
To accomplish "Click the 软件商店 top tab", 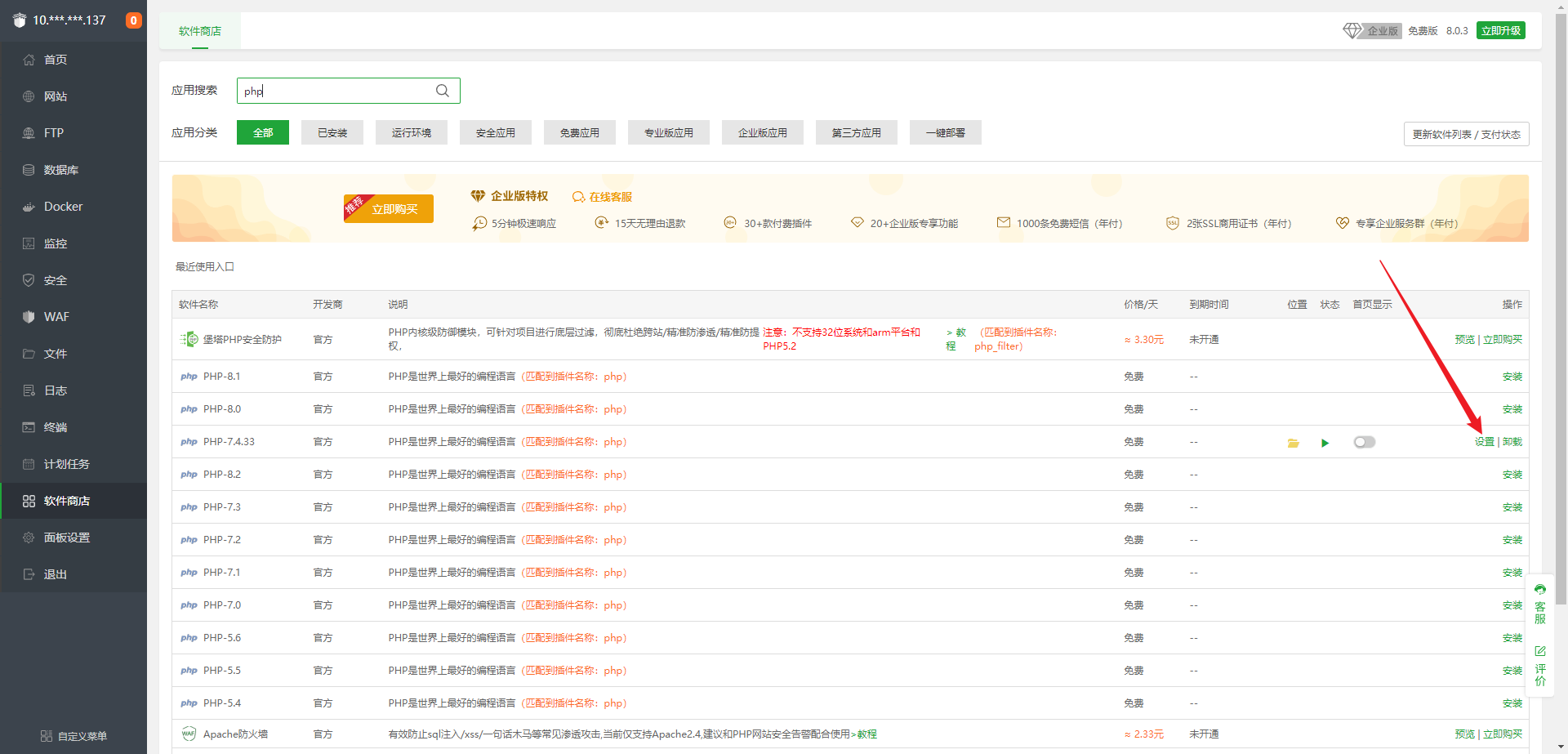I will pos(200,31).
